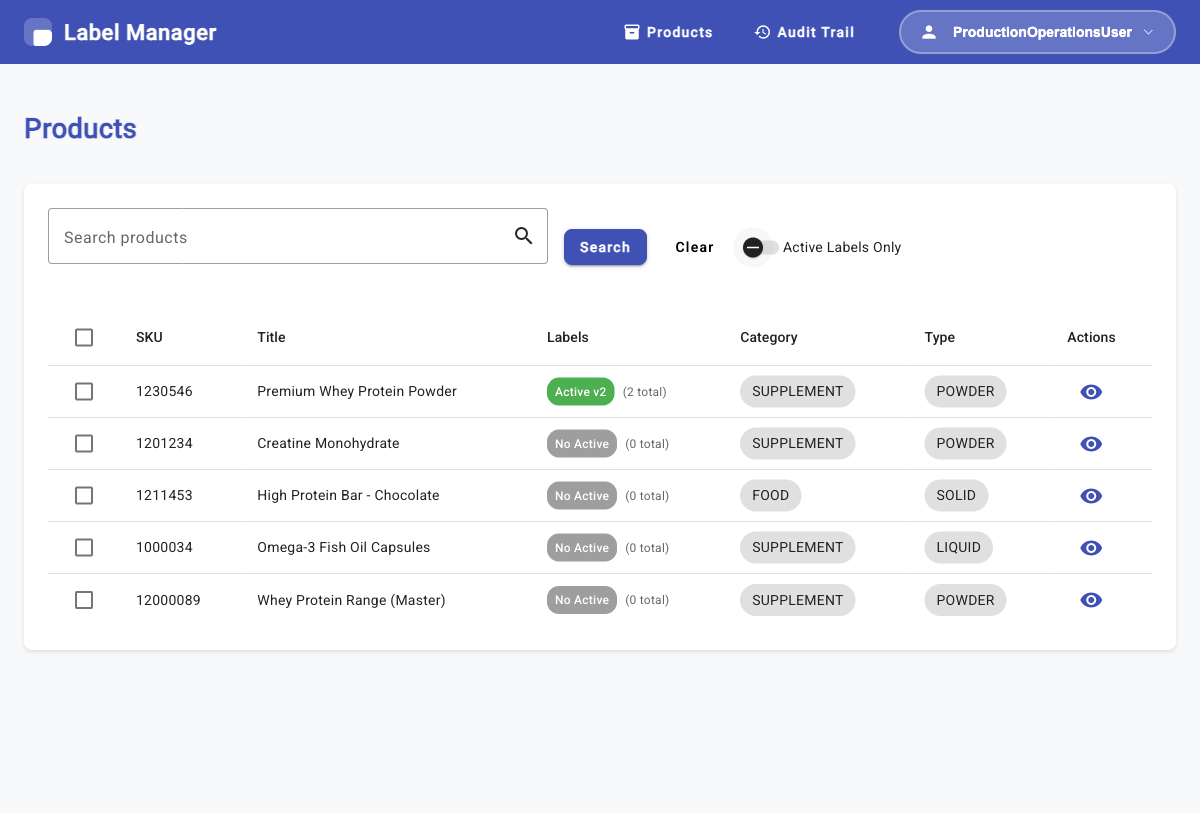Viewport: 1200px width, 813px height.
Task: Click eye icon for Omega-3 Fish Oil Capsules
Action: pyautogui.click(x=1091, y=548)
